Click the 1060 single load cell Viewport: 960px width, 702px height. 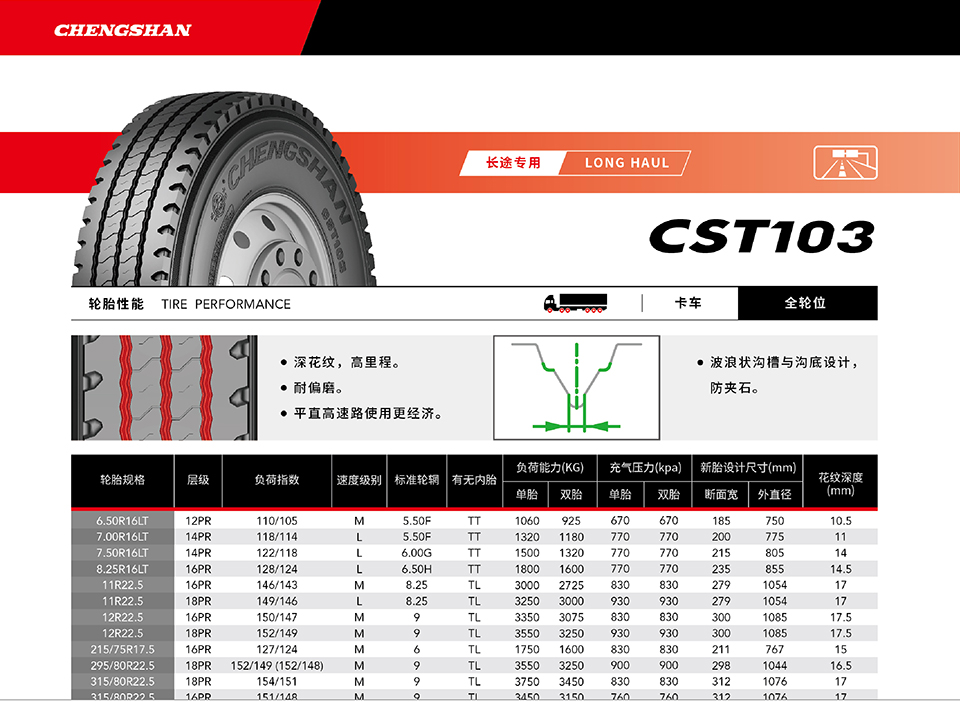tap(527, 521)
